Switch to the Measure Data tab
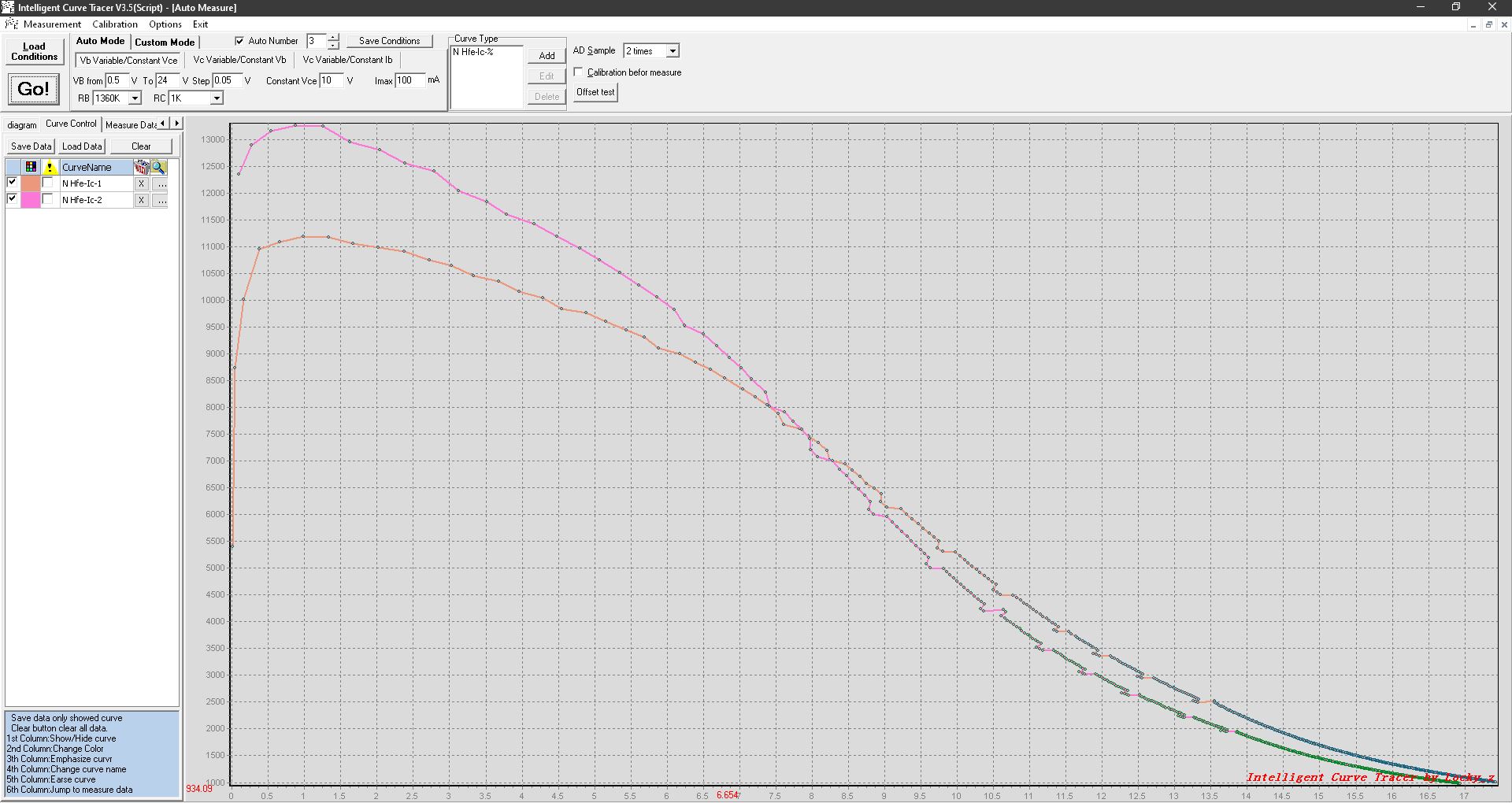The height and width of the screenshot is (803, 1512). click(131, 125)
